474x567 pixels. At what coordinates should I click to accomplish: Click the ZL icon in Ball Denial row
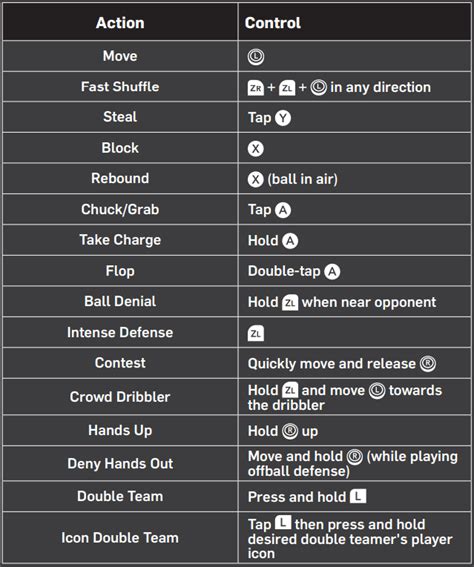pos(290,303)
